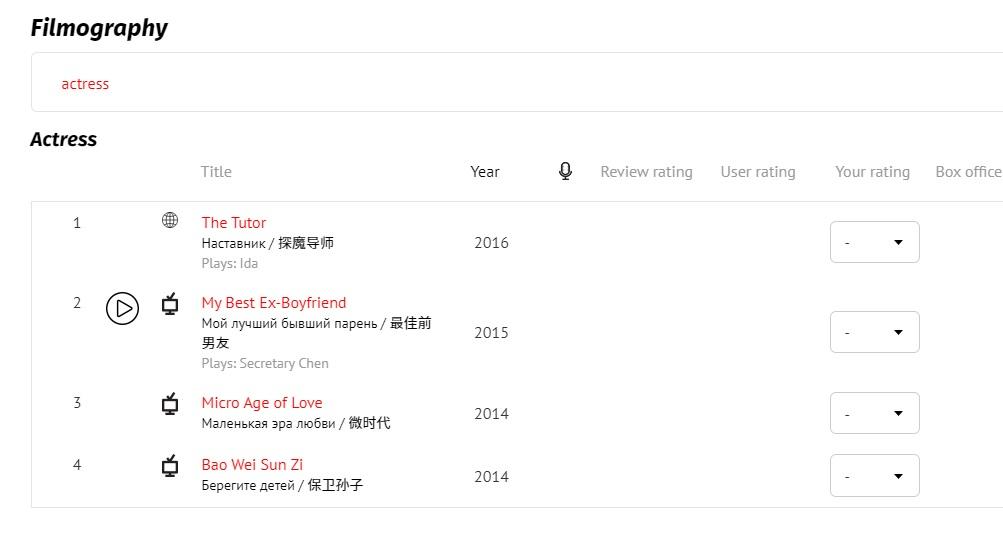
Task: Open the rating dropdown for The Tutor
Action: click(874, 243)
